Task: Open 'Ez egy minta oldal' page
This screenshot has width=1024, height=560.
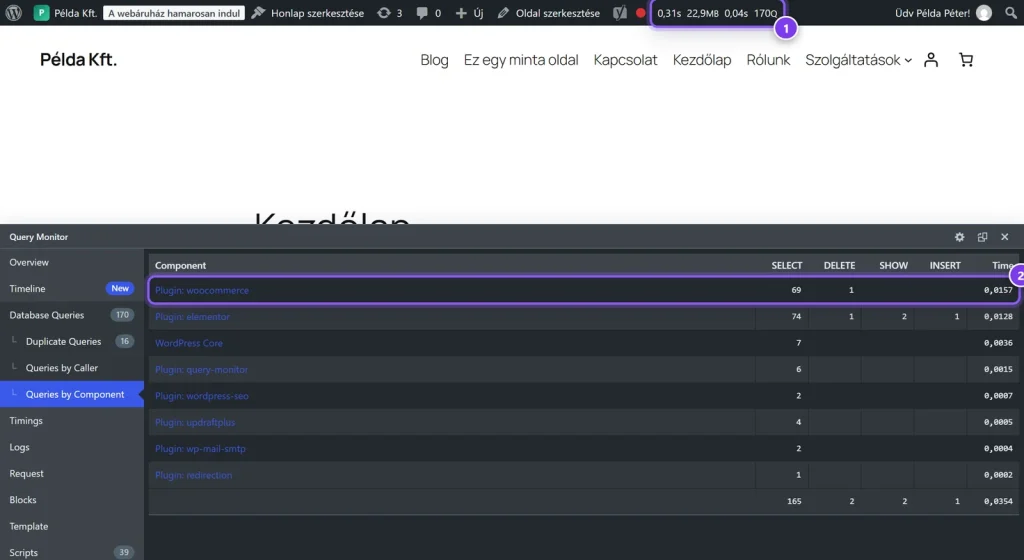Action: [521, 60]
